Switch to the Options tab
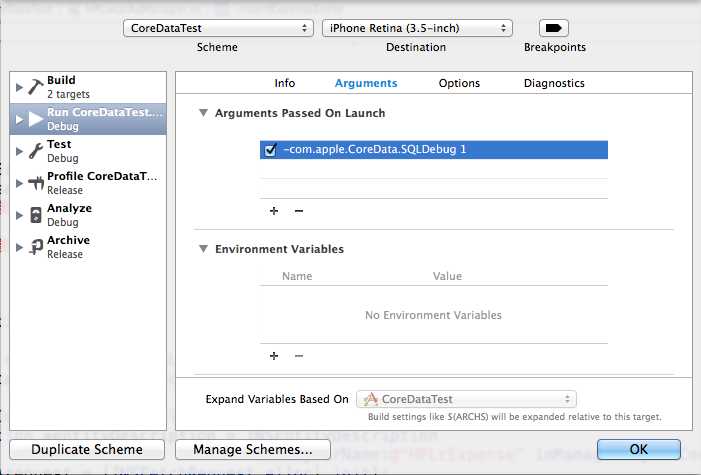The height and width of the screenshot is (475, 701). coord(459,83)
